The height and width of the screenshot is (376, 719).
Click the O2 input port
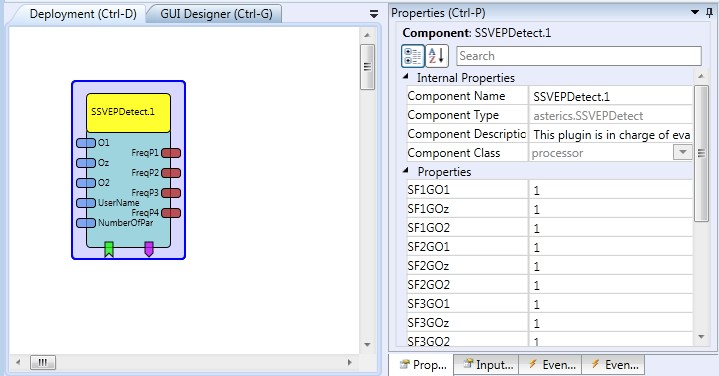point(86,183)
